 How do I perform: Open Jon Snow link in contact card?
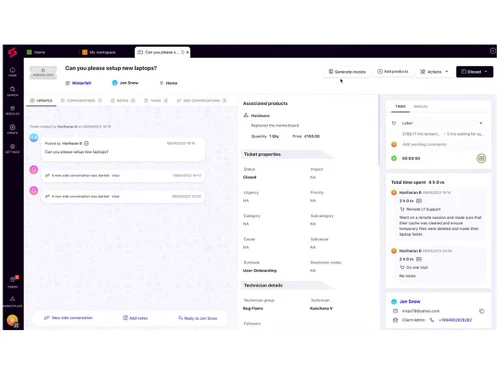[x=410, y=301]
